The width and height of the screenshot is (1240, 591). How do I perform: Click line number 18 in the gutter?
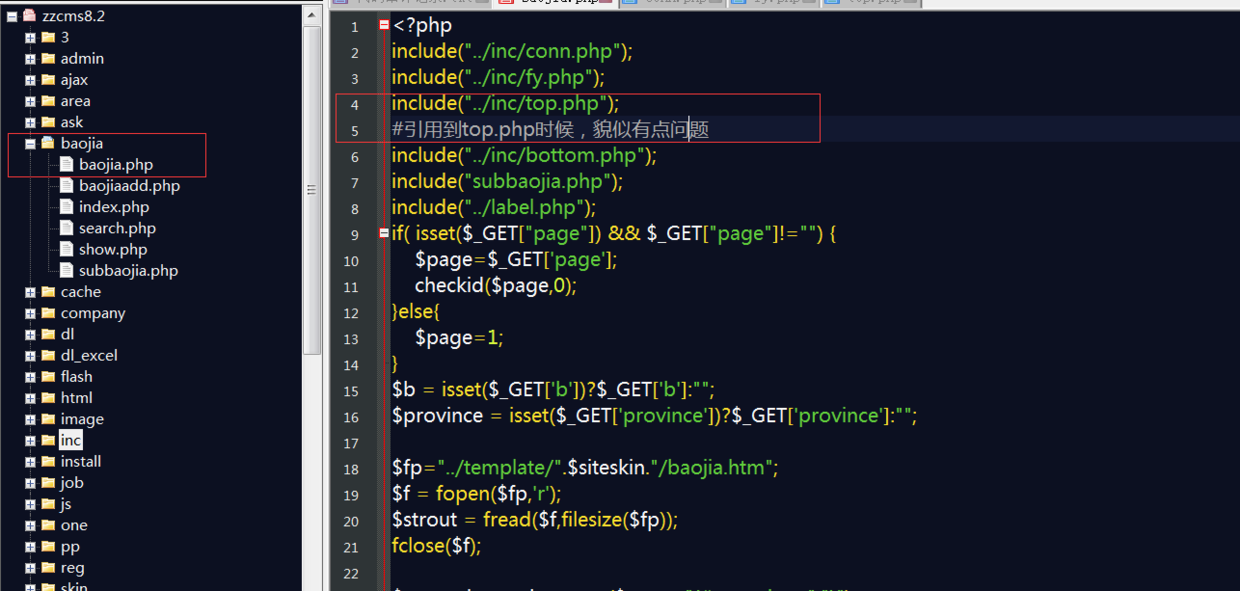pyautogui.click(x=351, y=470)
